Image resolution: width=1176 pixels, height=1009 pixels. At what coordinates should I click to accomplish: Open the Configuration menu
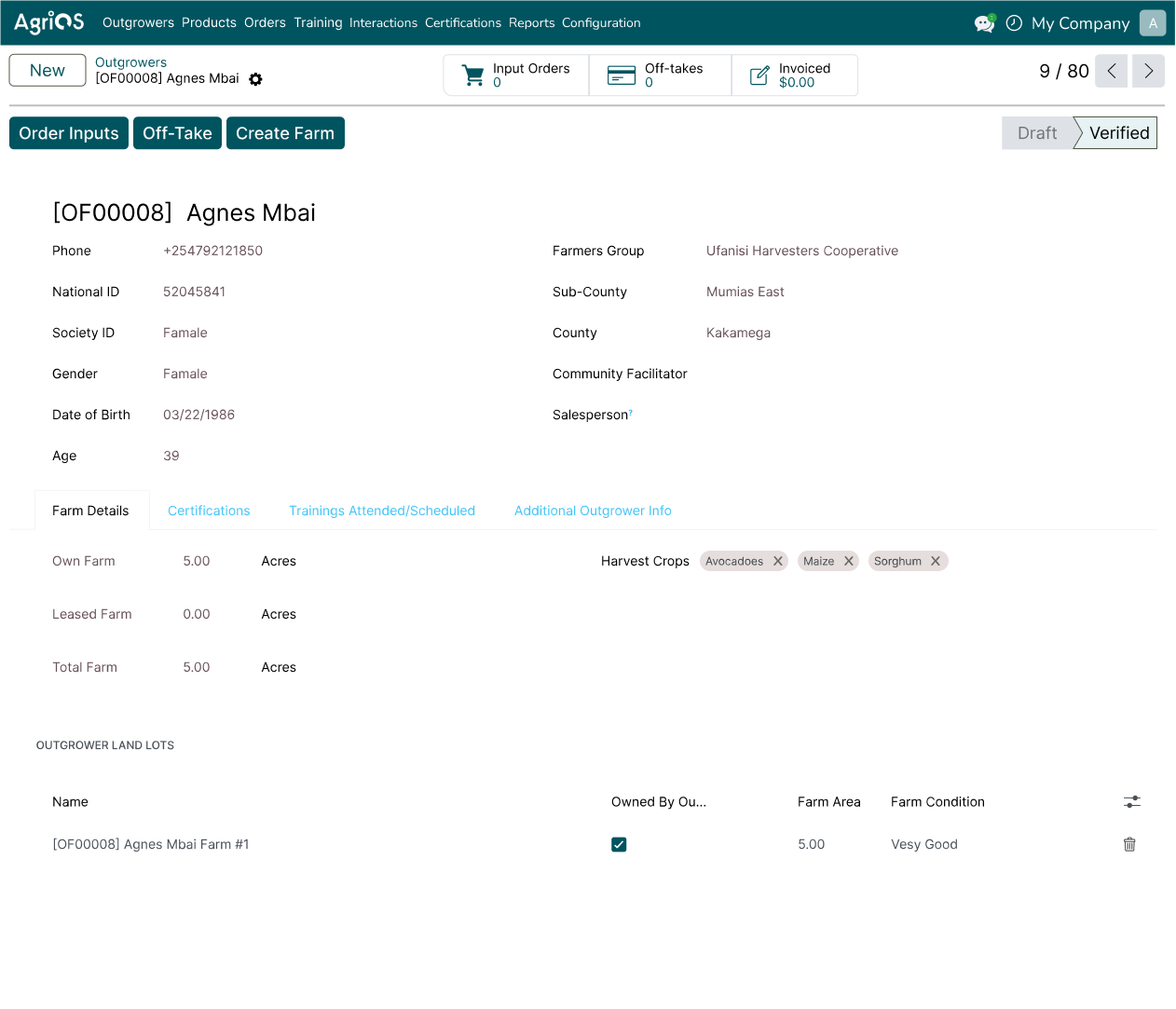(x=601, y=23)
